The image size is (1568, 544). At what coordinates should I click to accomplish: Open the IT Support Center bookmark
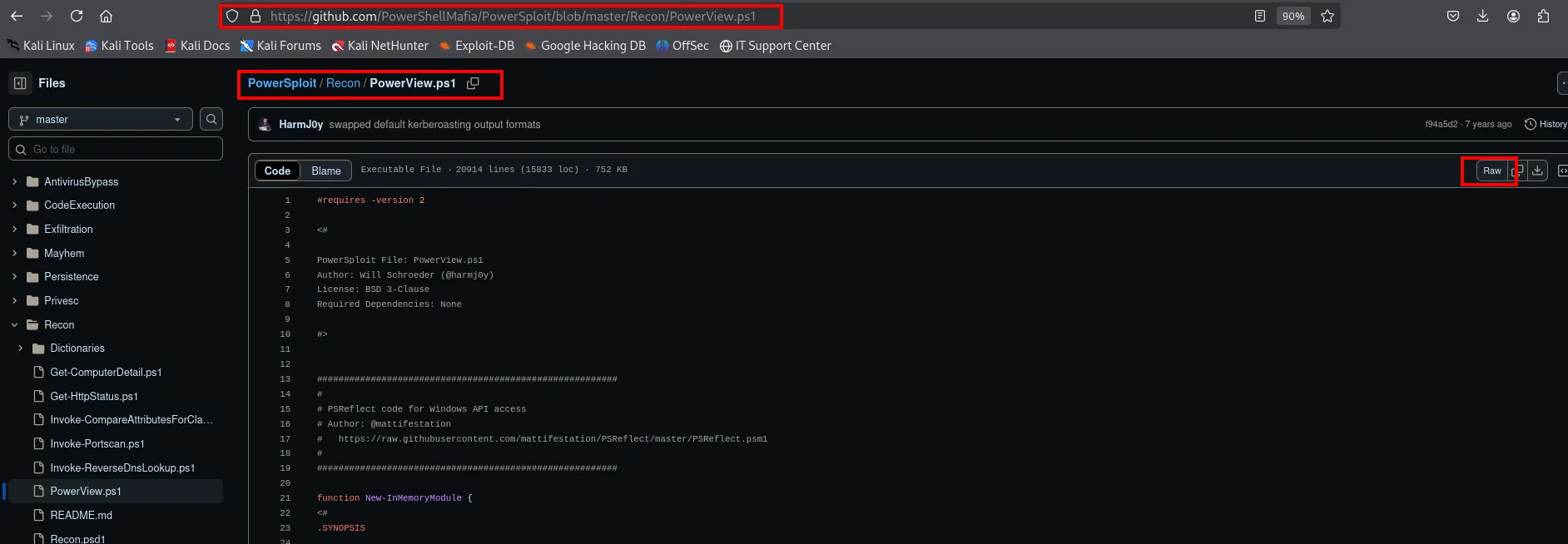(x=776, y=46)
